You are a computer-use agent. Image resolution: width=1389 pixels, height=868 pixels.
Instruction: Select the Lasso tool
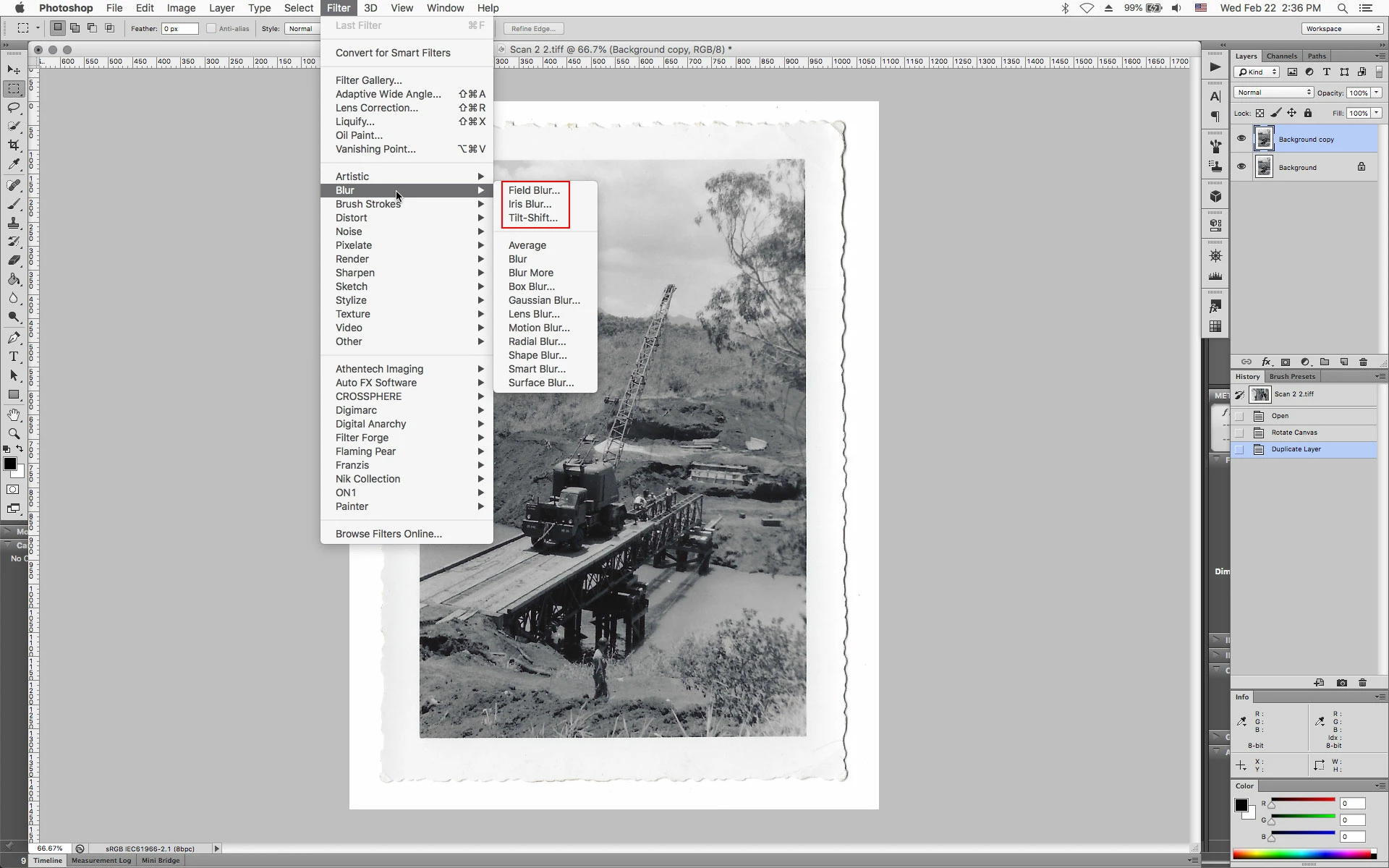(14, 108)
